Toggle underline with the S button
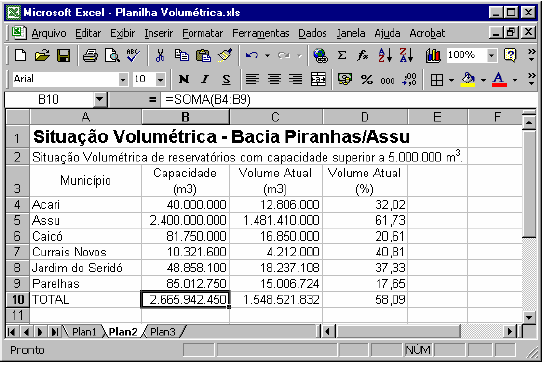Viewport: 545px width, 365px height. point(226,79)
